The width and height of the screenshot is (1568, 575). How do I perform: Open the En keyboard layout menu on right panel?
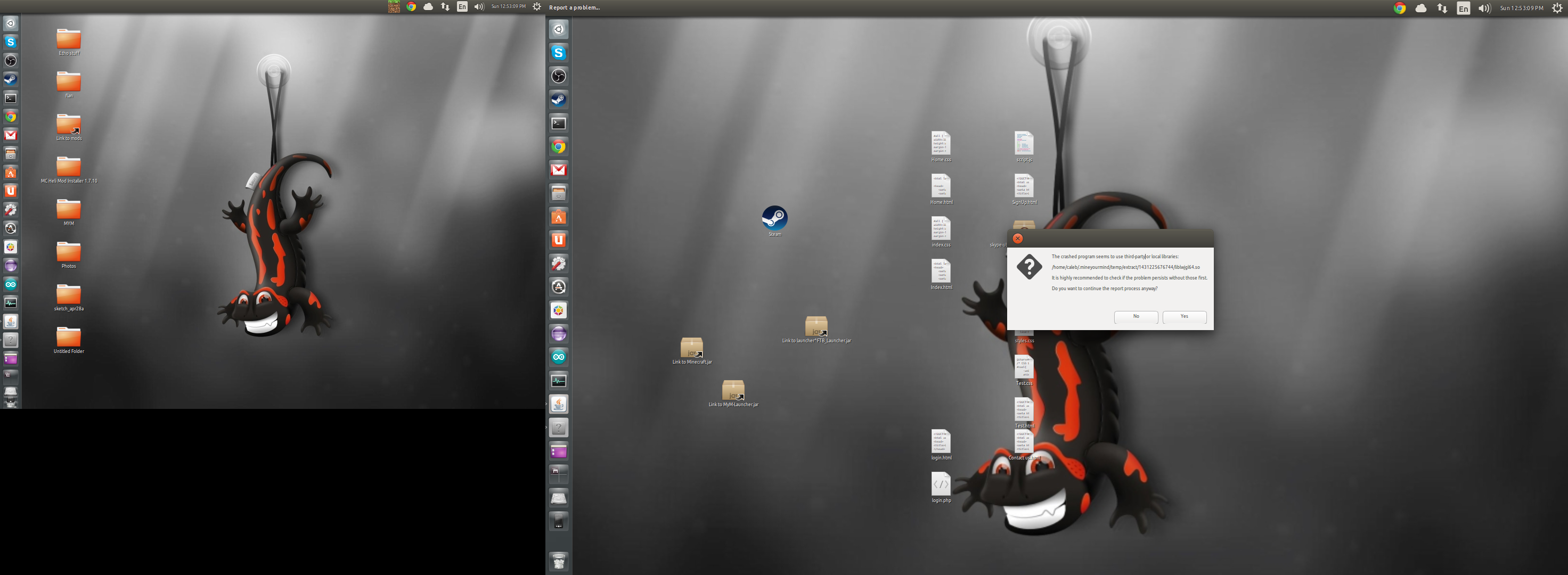click(x=1463, y=8)
